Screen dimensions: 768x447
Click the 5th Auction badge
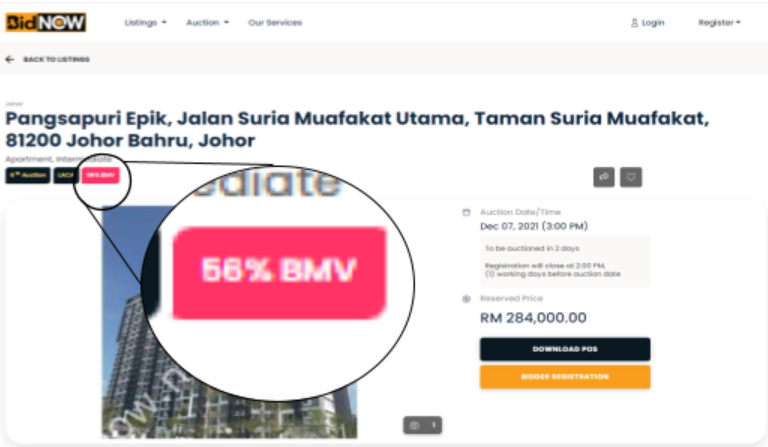[x=28, y=175]
